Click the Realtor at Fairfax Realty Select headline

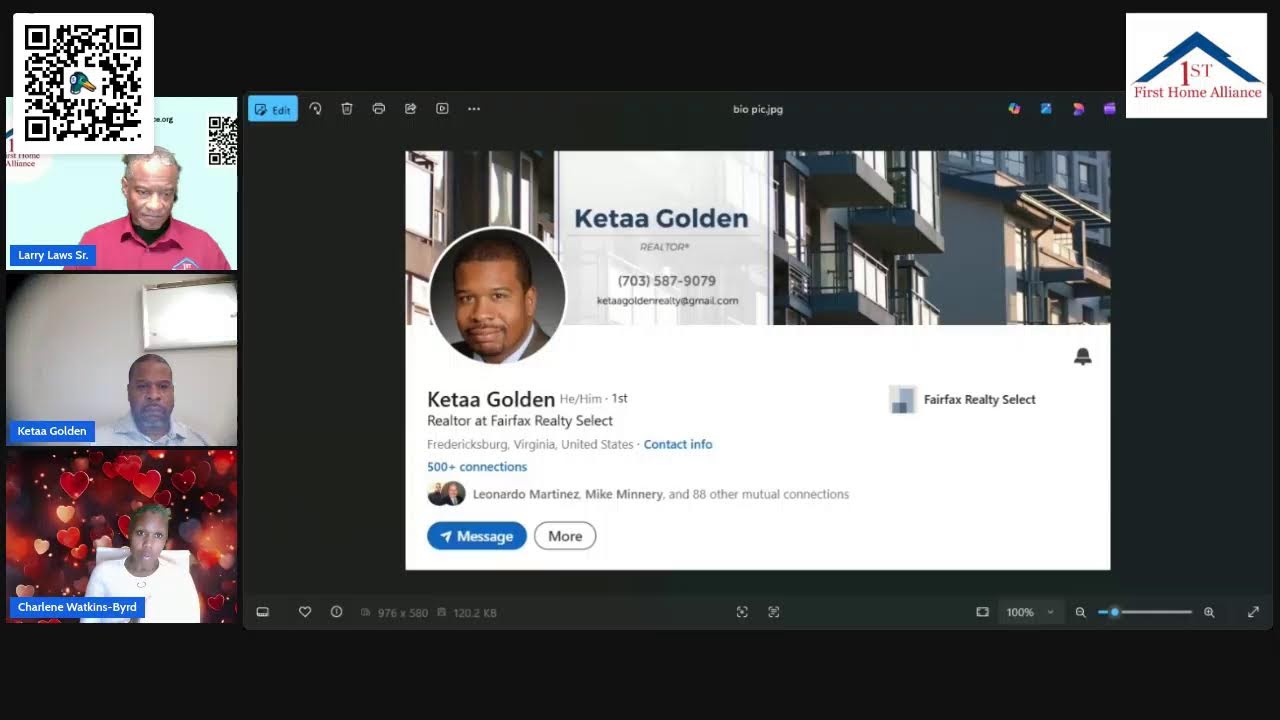coord(520,421)
